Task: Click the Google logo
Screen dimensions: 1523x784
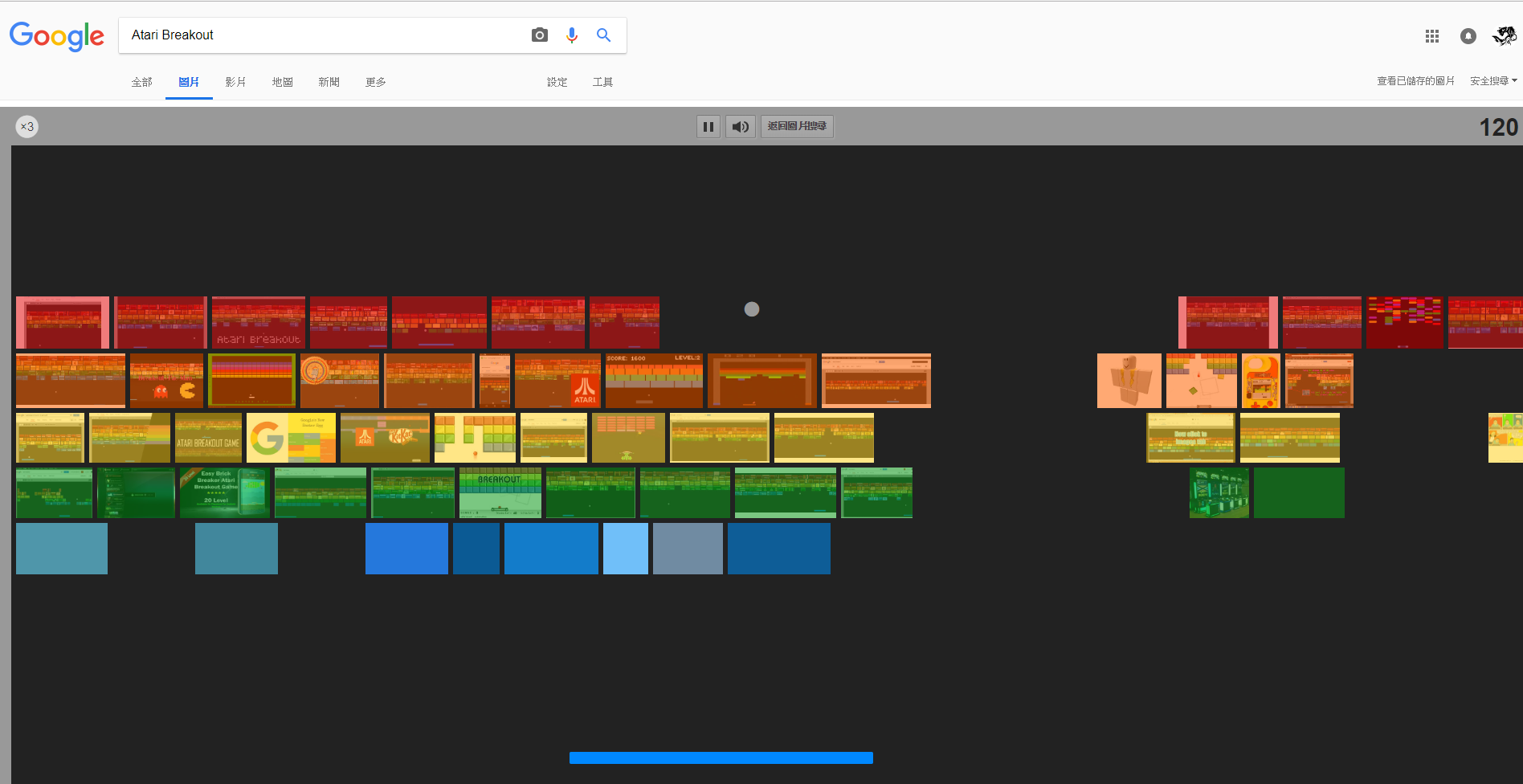Action: point(56,36)
